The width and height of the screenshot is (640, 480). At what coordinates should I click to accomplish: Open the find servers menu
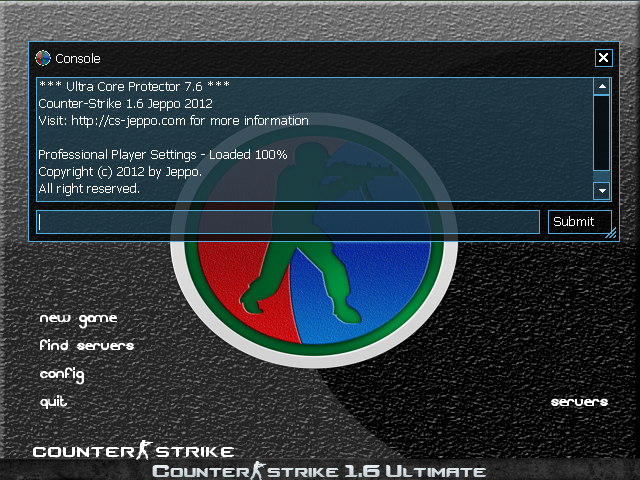click(87, 345)
